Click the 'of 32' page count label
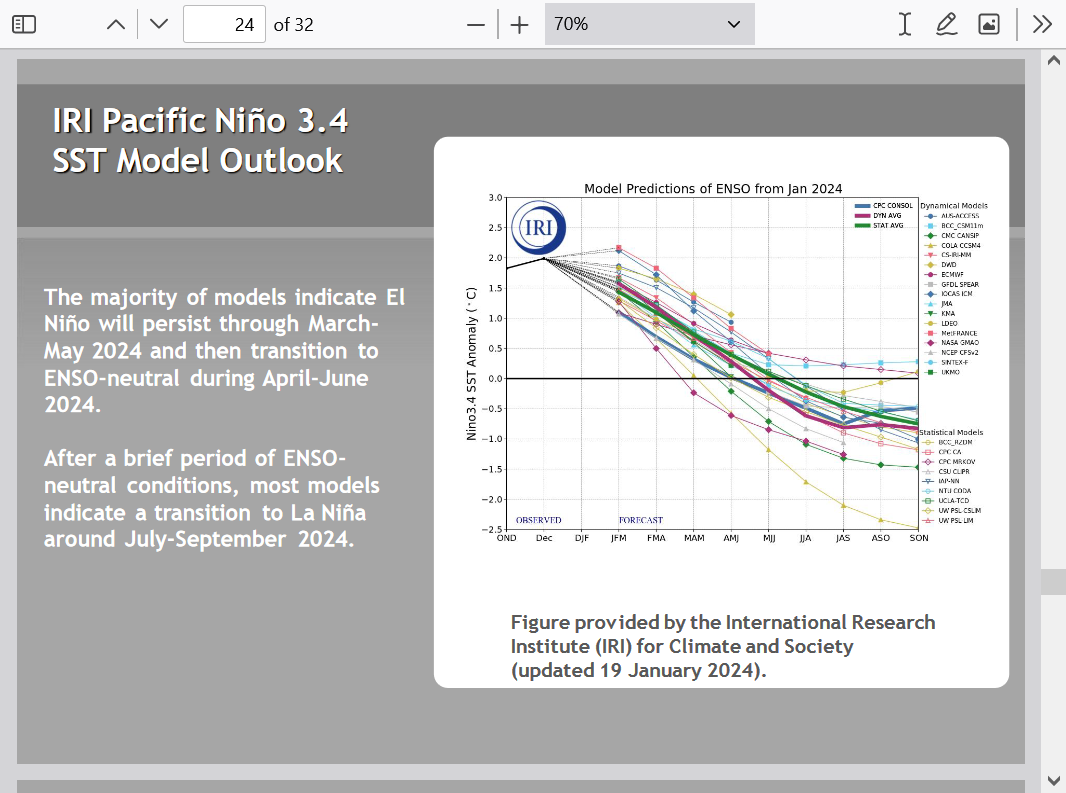1066x793 pixels. coord(294,24)
